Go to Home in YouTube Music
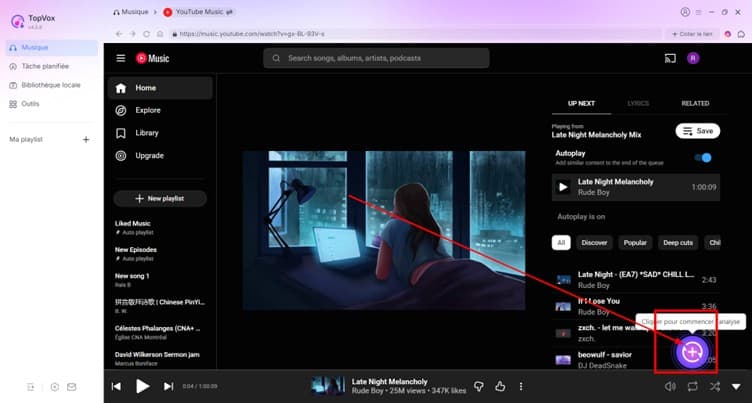 pos(160,88)
